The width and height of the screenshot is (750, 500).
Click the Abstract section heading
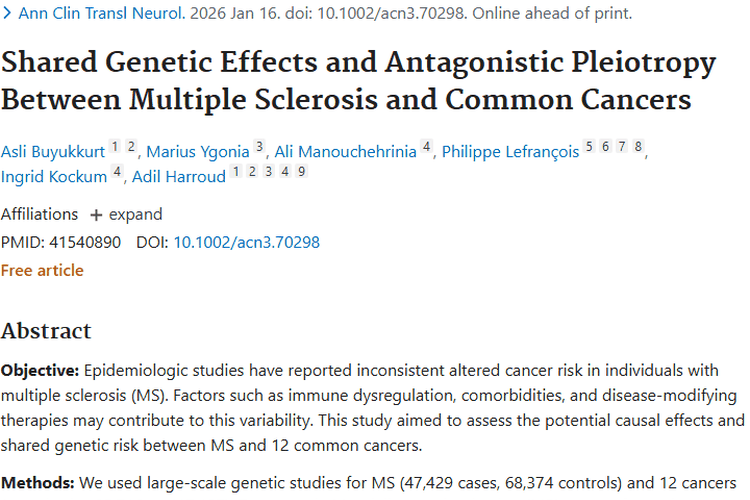pos(46,331)
